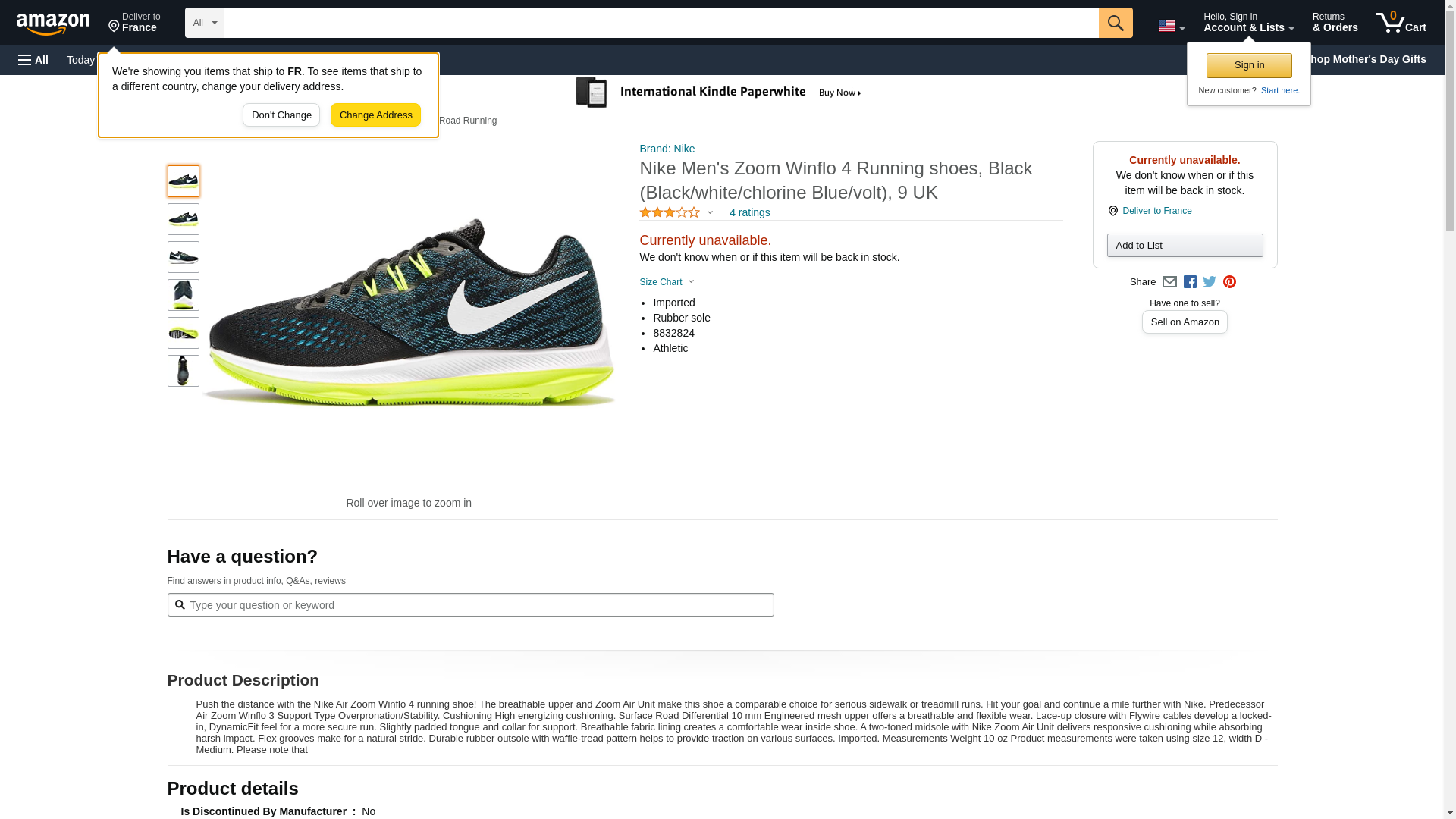Share product via email icon
Image resolution: width=1456 pixels, height=819 pixels.
(x=1169, y=282)
